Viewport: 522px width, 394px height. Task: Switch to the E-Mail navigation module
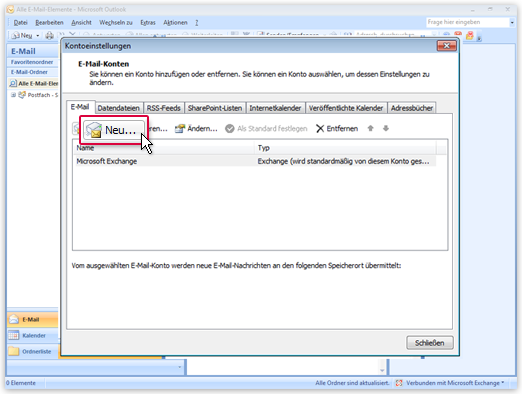coord(33,319)
